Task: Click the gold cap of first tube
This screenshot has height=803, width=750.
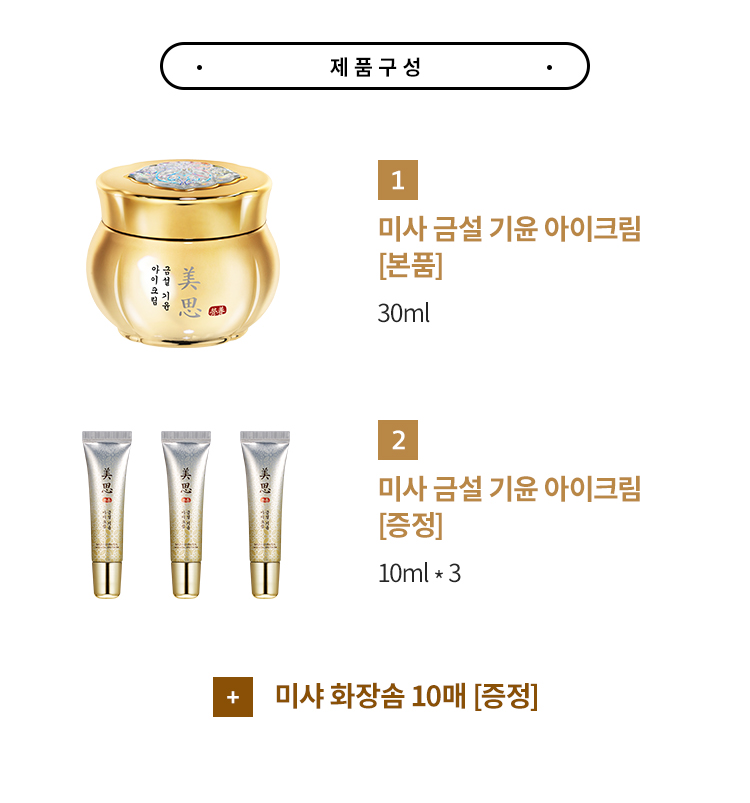Action: tap(108, 580)
